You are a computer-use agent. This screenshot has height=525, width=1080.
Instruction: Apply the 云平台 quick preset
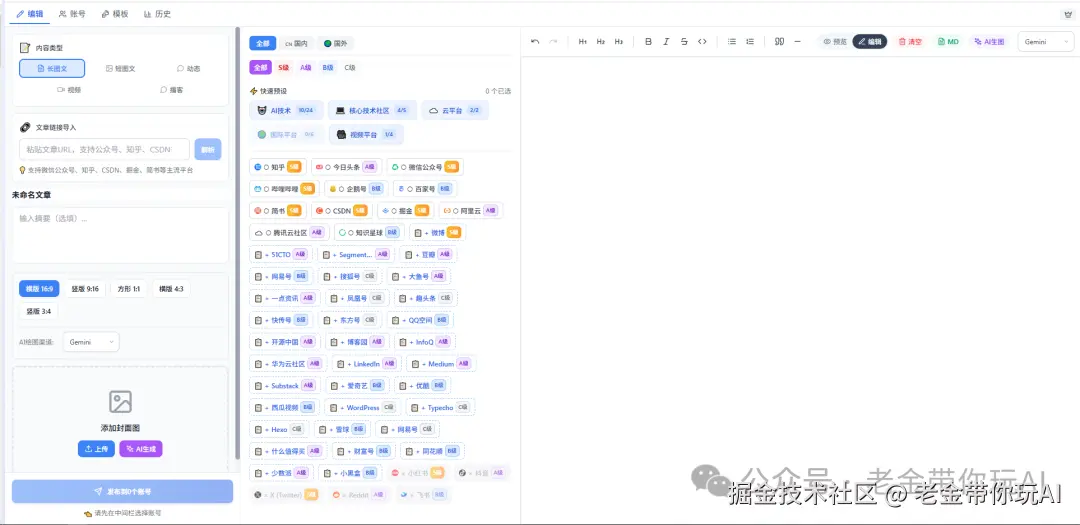tap(455, 110)
